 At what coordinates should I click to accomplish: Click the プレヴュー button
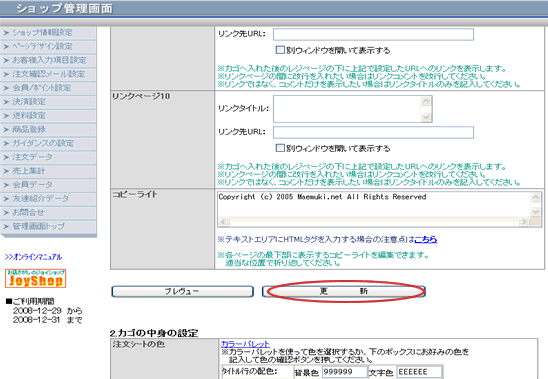[x=182, y=291]
